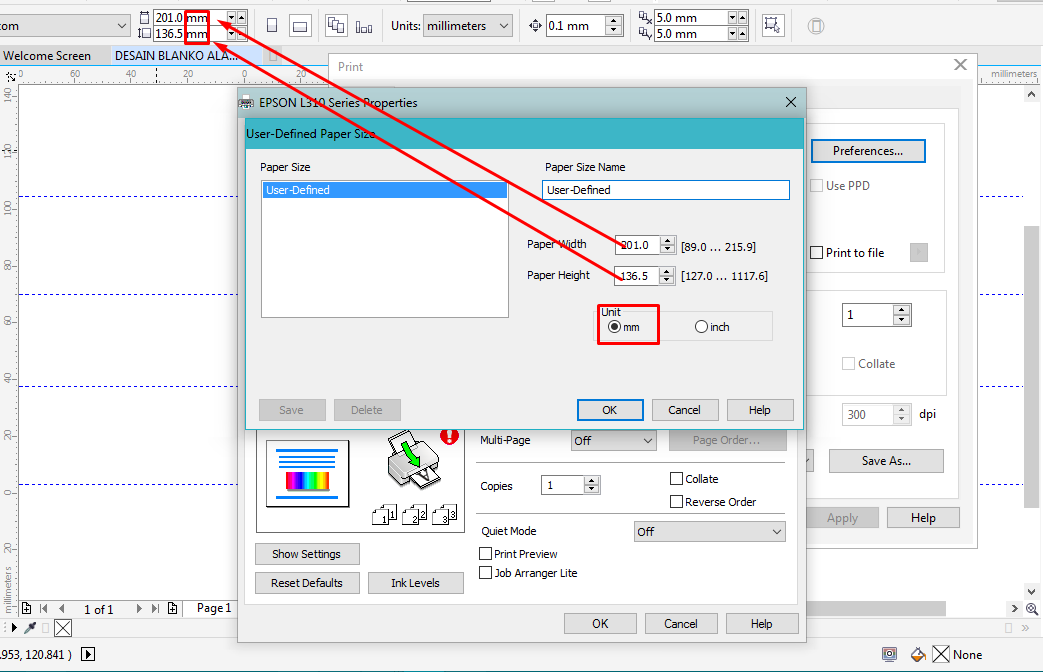Click the nudge distance icon
The width and height of the screenshot is (1043, 672).
535,26
